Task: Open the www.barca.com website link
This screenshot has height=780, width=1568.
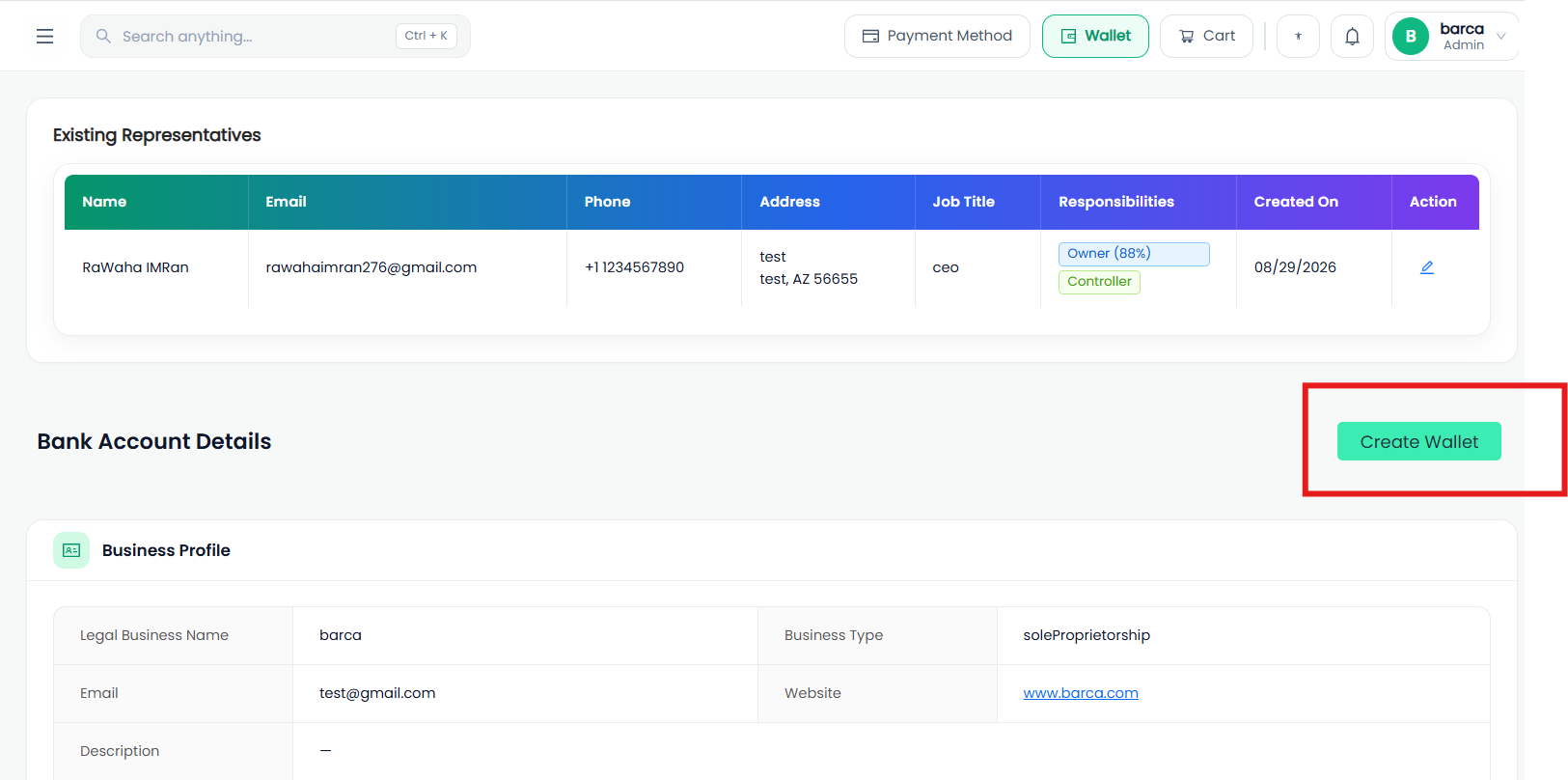Action: click(x=1081, y=693)
